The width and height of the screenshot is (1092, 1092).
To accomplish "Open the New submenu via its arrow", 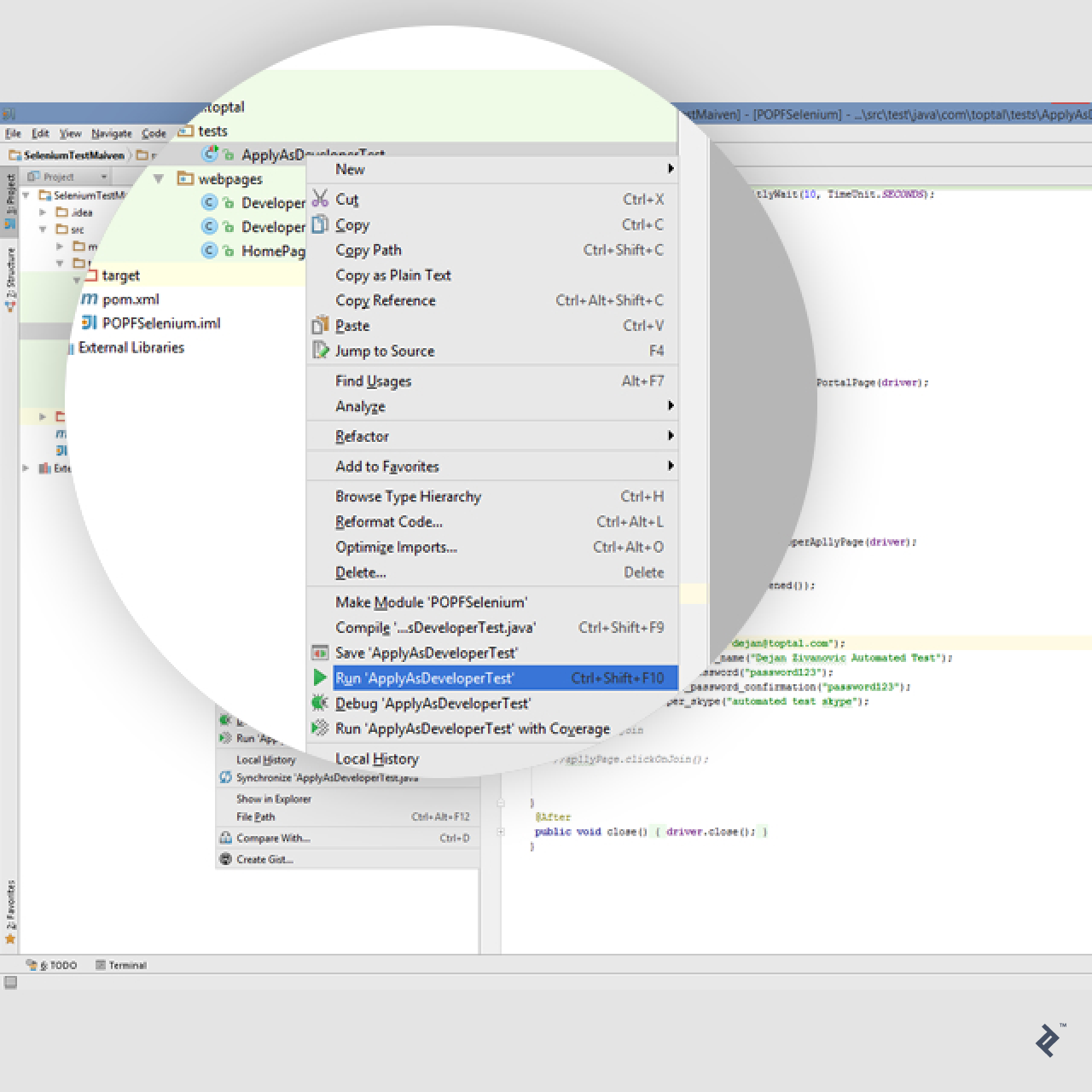I will pos(671,169).
